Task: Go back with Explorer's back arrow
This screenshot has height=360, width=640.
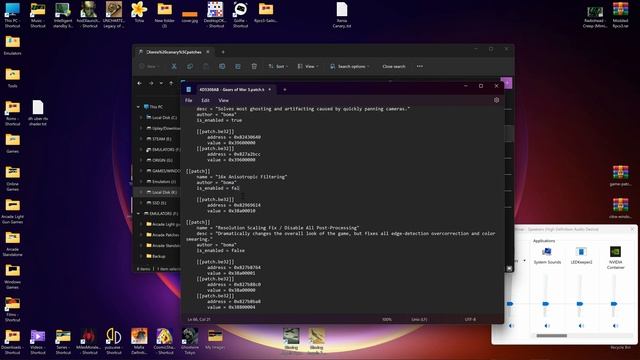Action: click(140, 83)
